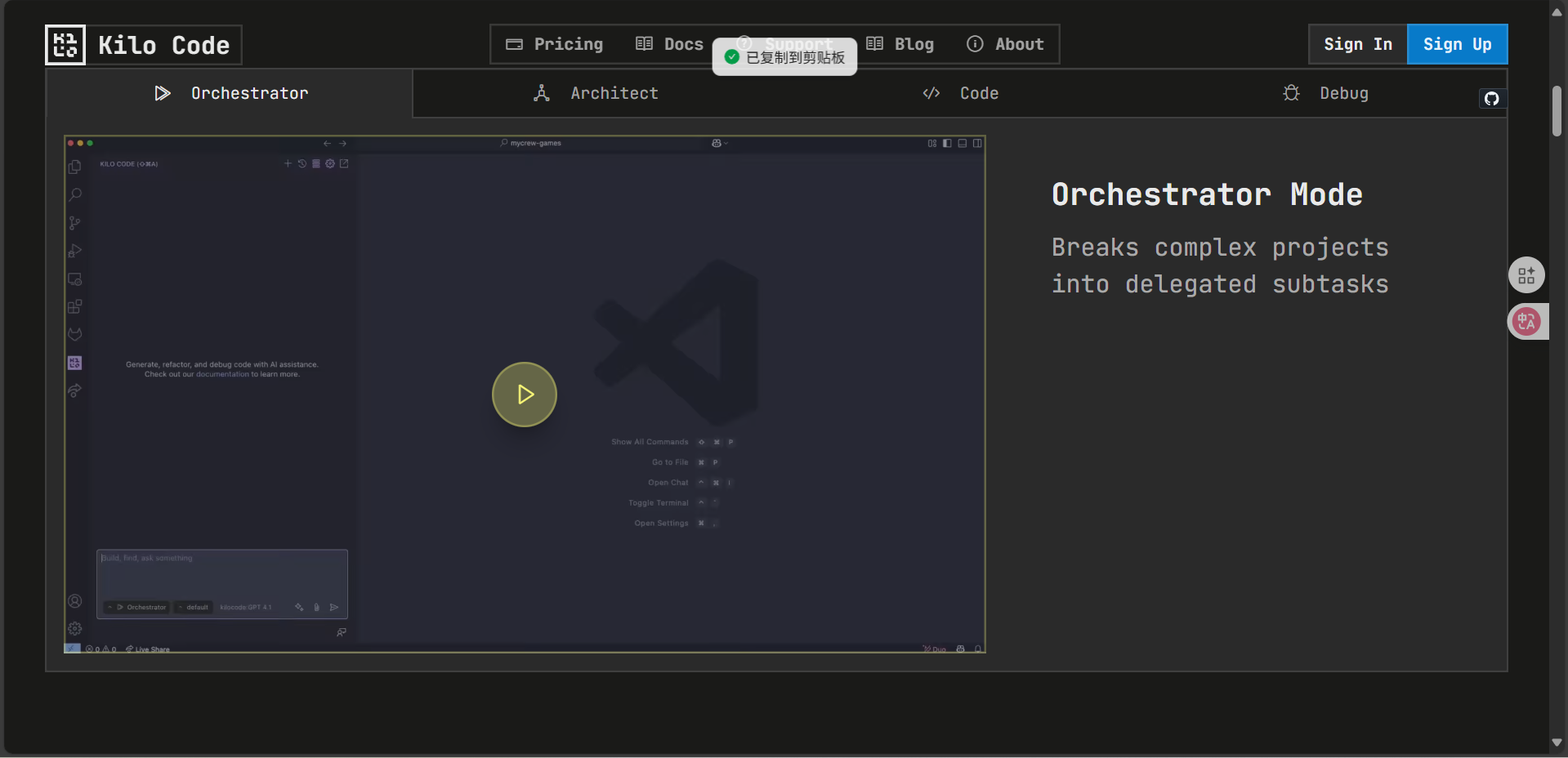Open the GitHub repository icon
This screenshot has width=1568, height=758.
pyautogui.click(x=1492, y=99)
